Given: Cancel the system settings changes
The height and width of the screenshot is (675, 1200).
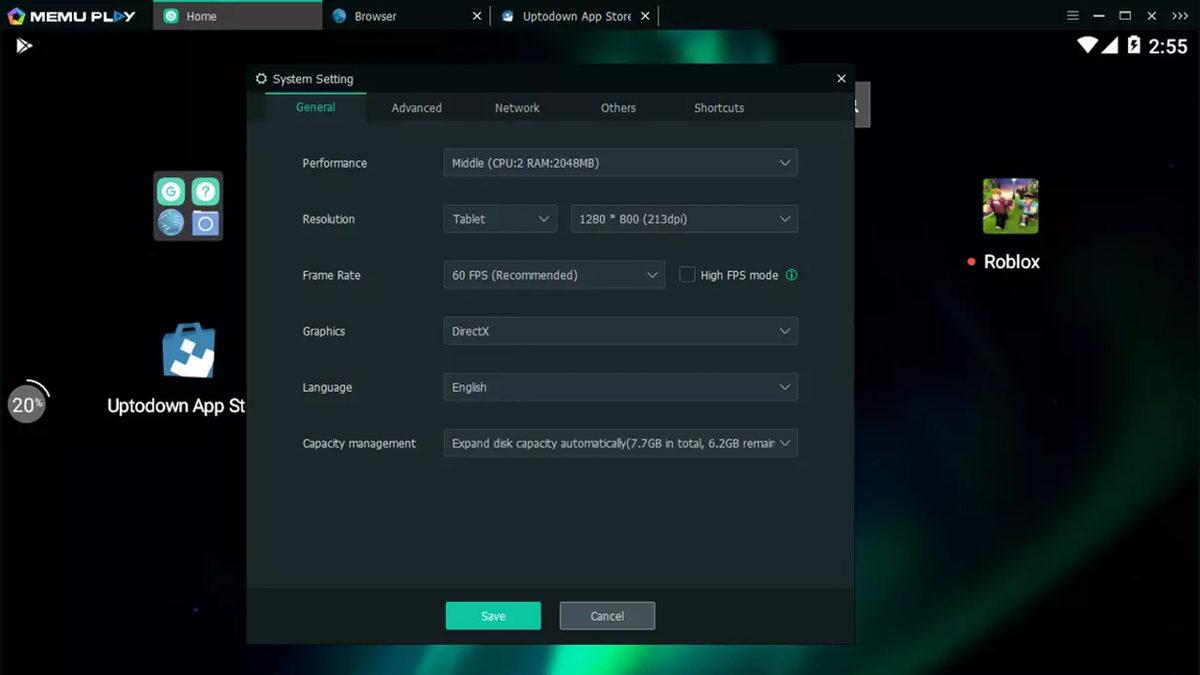Looking at the screenshot, I should [607, 615].
